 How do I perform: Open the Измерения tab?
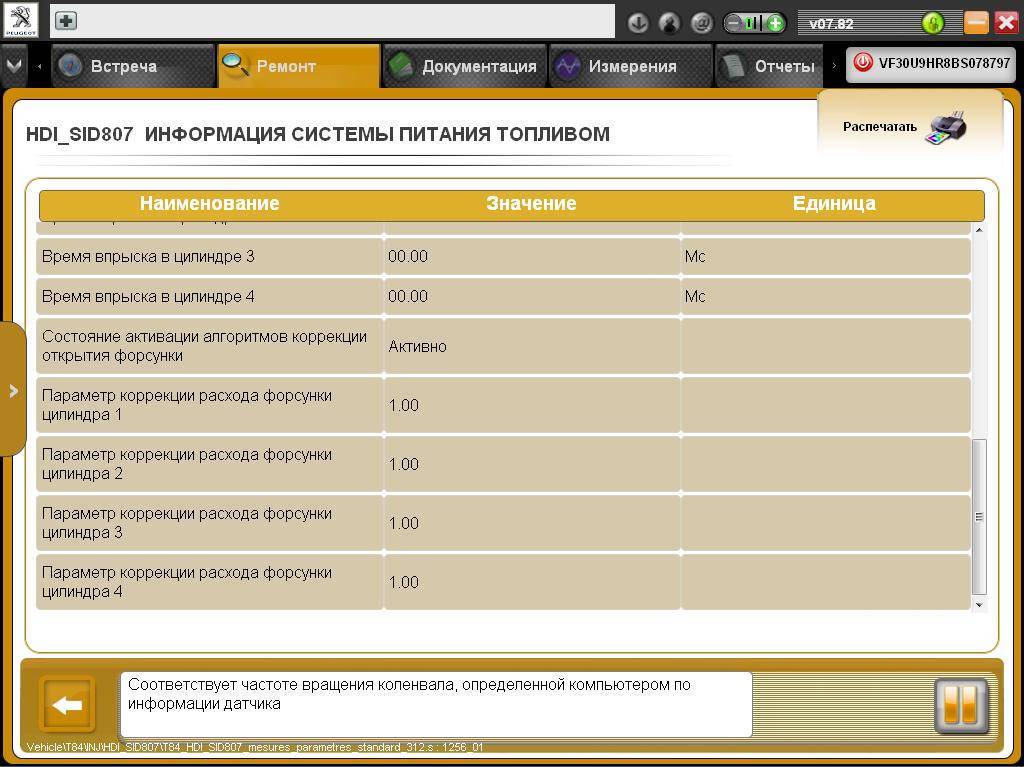(x=631, y=66)
